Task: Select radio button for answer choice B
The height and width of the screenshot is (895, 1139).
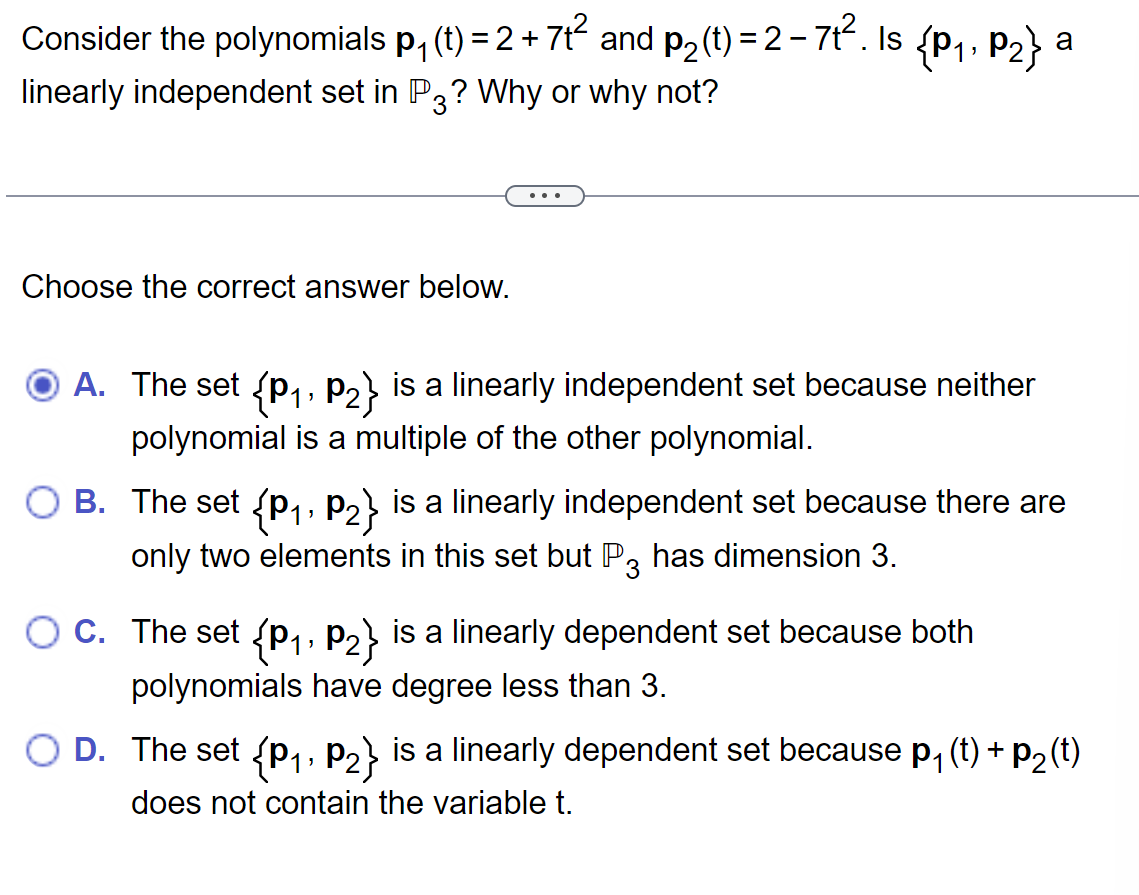Action: coord(42,503)
